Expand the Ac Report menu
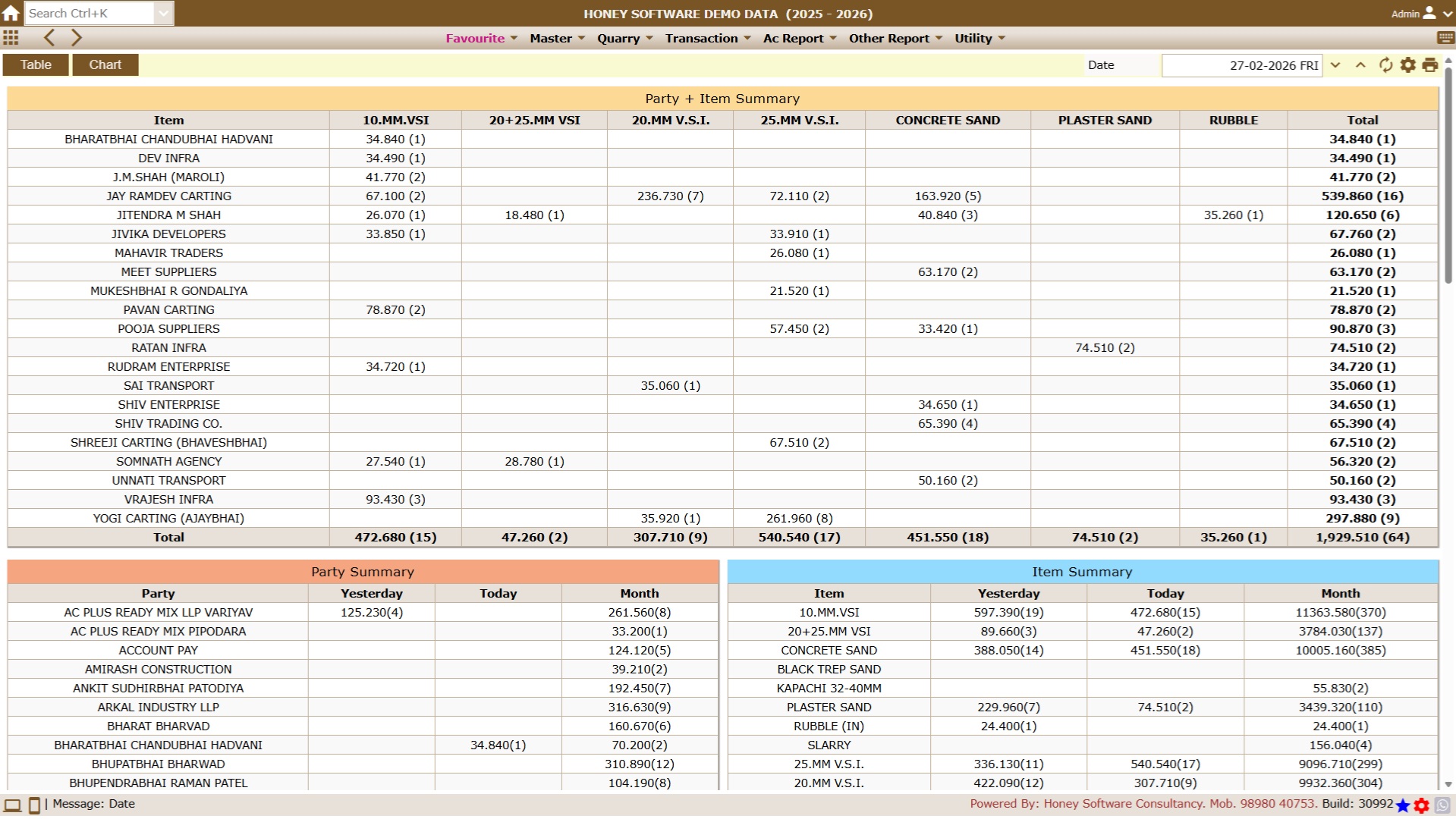The image size is (1456, 819). (x=799, y=38)
